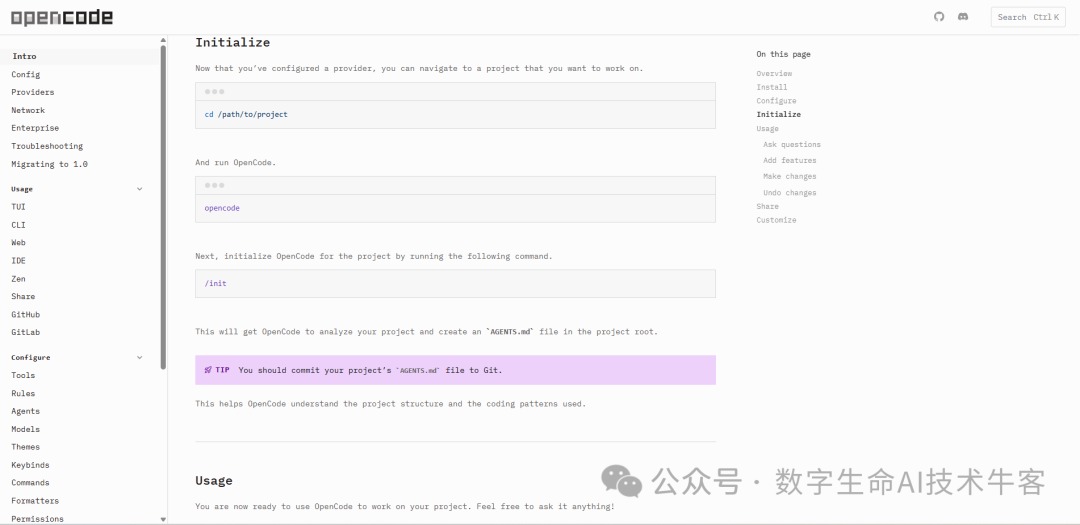The image size is (1080, 525).
Task: Jump to Configure in On this page
Action: coord(776,101)
